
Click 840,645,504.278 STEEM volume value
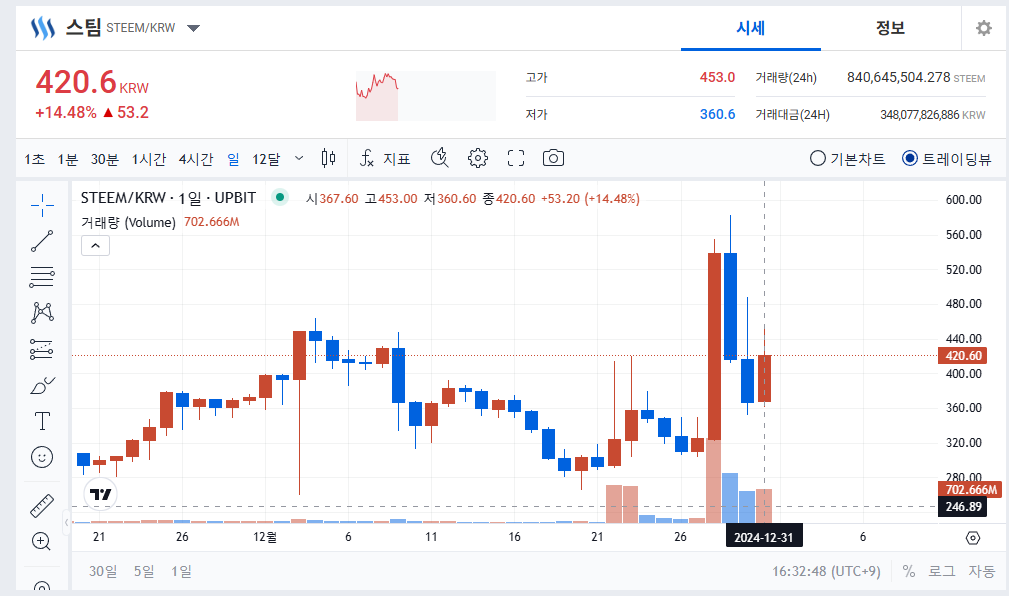[916, 77]
